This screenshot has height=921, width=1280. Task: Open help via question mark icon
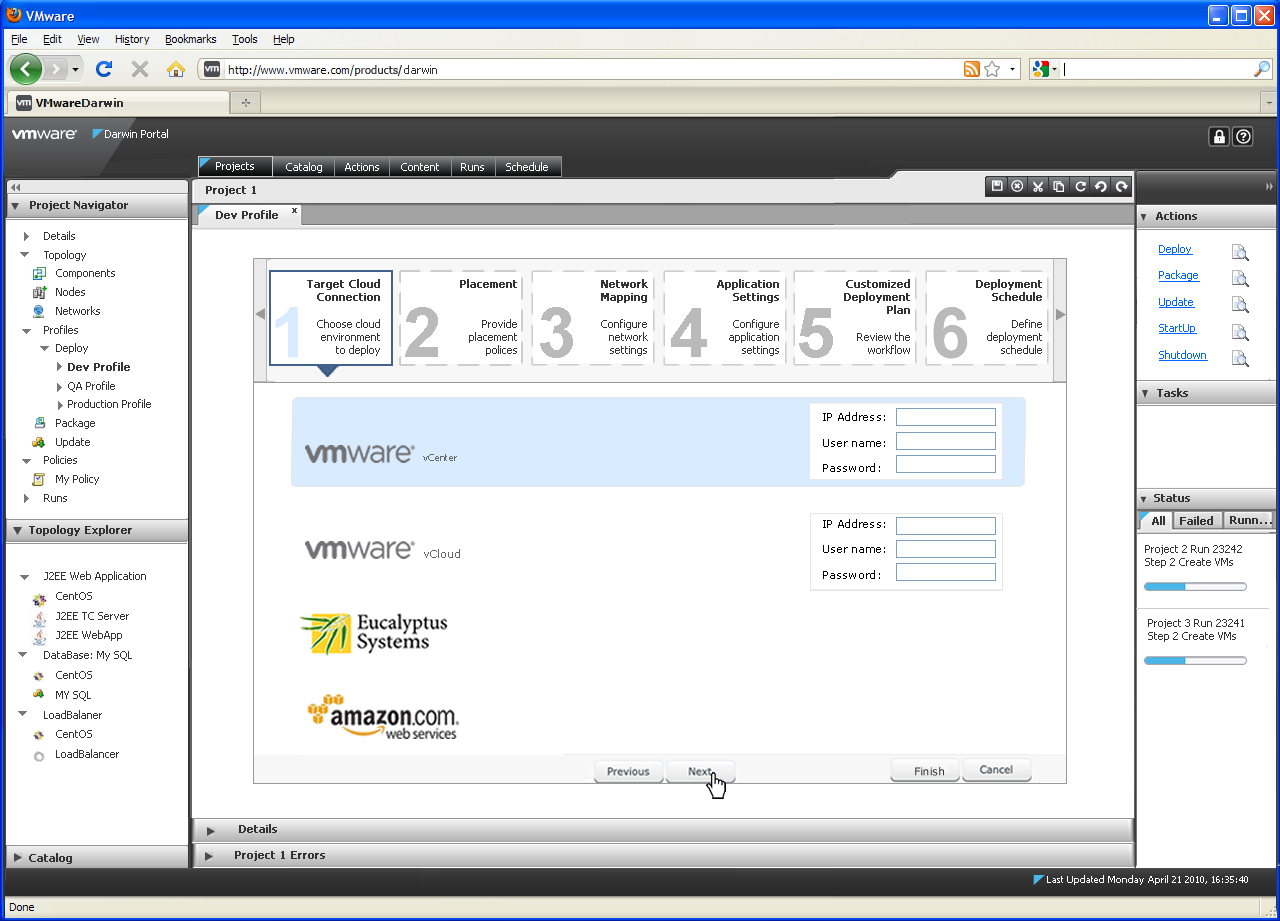pyautogui.click(x=1243, y=137)
